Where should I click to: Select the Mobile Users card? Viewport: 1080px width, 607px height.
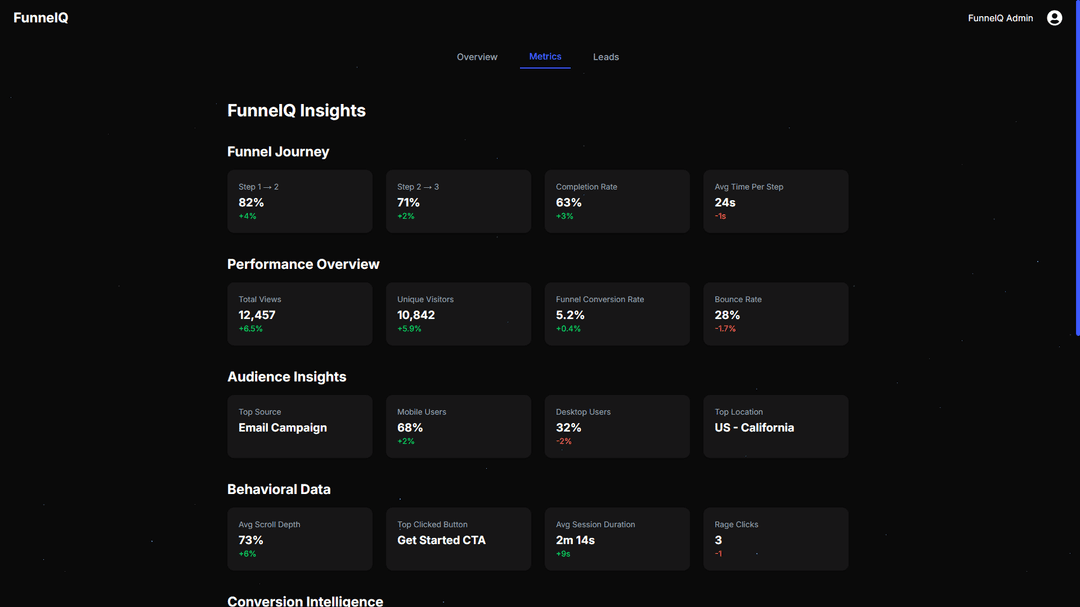(458, 426)
